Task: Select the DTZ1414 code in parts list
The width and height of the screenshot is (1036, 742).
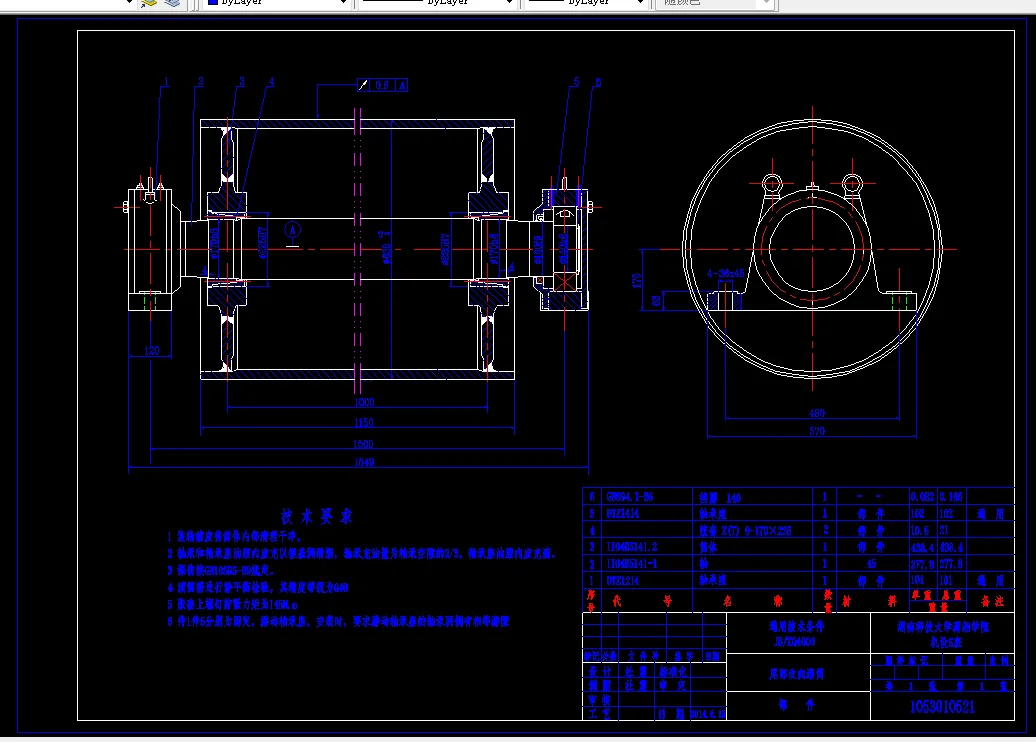Action: 622,513
